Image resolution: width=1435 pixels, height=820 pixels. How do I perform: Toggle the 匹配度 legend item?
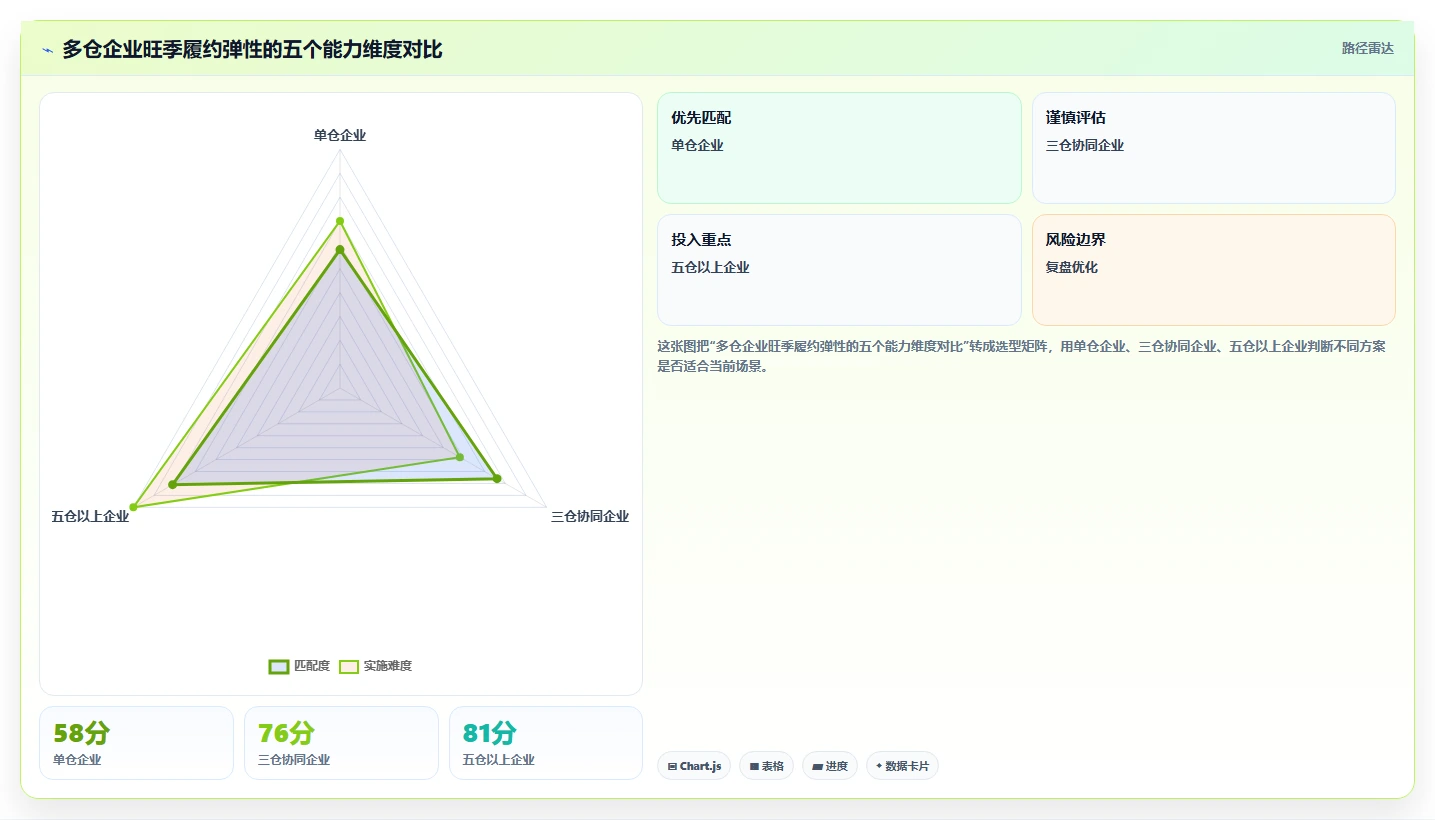pyautogui.click(x=299, y=666)
